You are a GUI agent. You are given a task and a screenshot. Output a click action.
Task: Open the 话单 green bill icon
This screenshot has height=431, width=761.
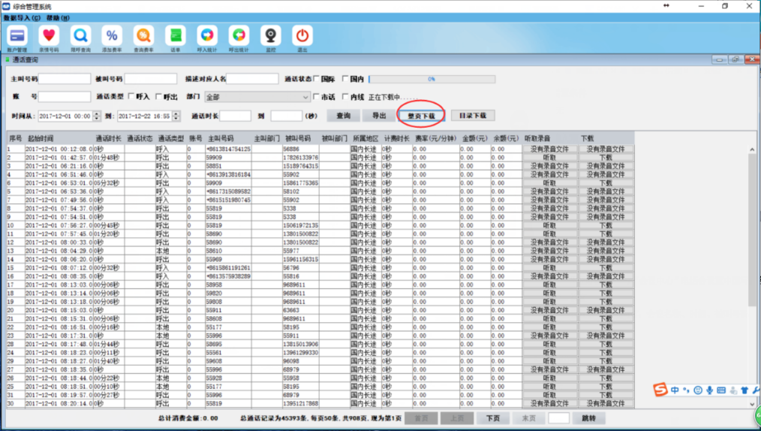tap(175, 36)
